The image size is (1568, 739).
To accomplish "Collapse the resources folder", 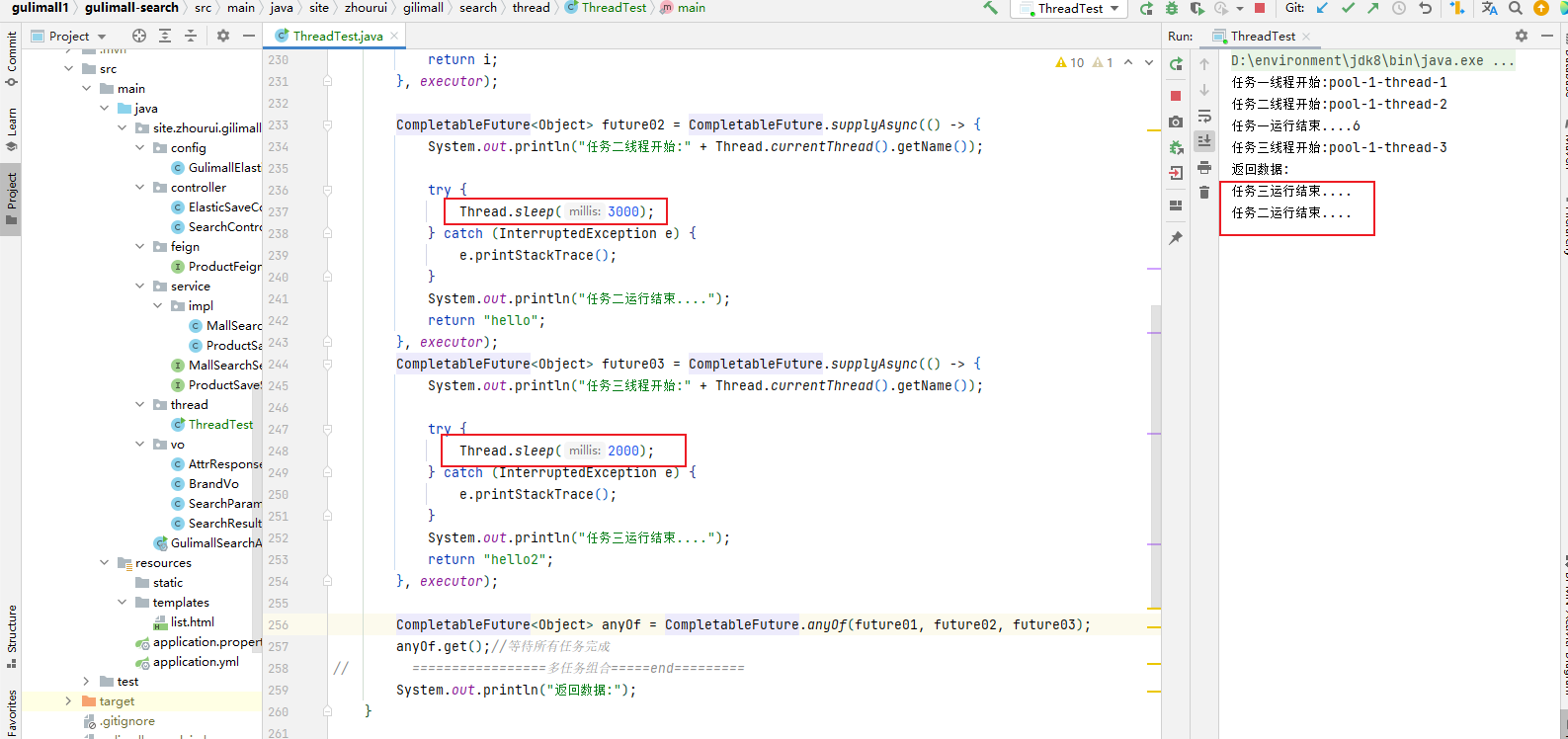I will pos(104,563).
